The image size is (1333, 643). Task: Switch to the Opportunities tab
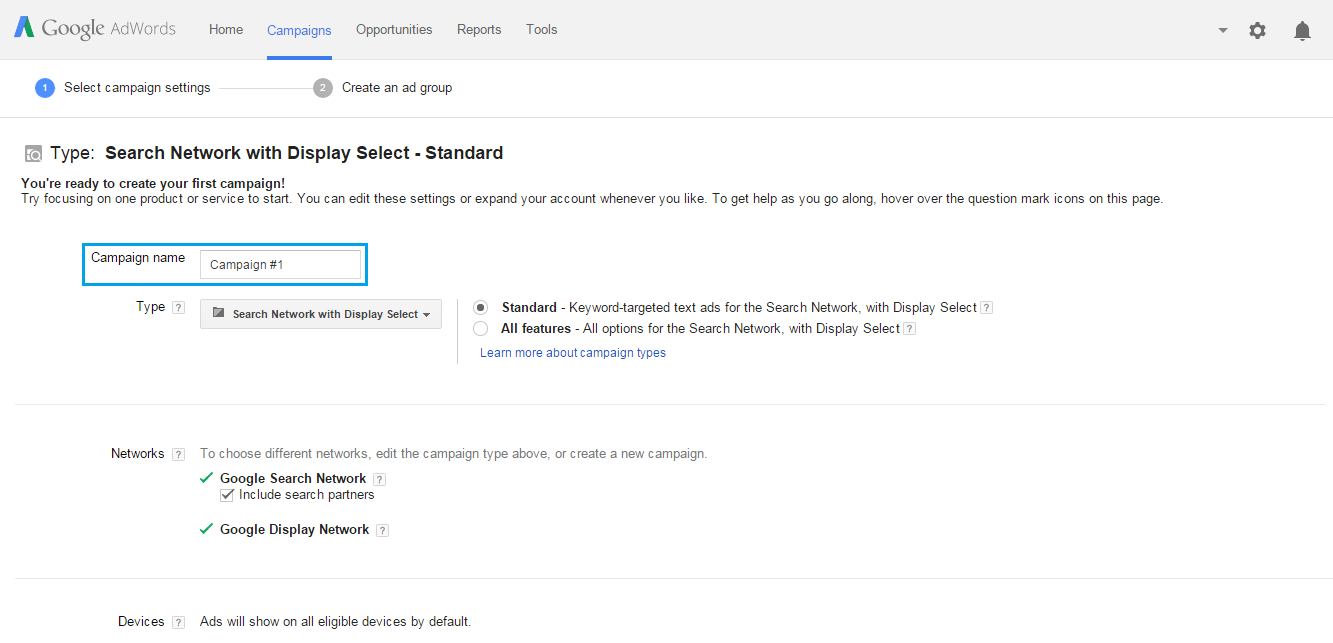pos(394,29)
